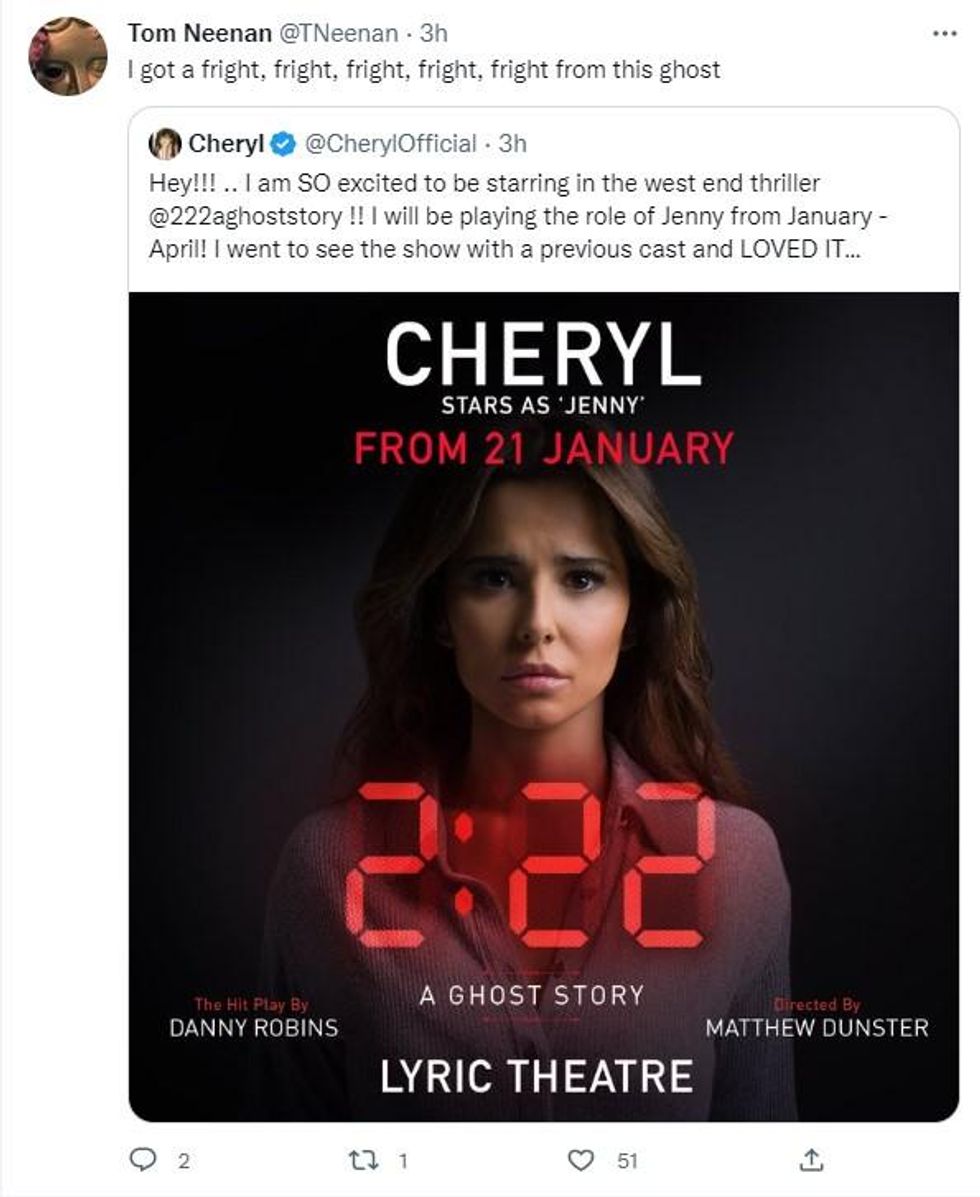Open Tom Neenan's profile avatar

tap(67, 56)
